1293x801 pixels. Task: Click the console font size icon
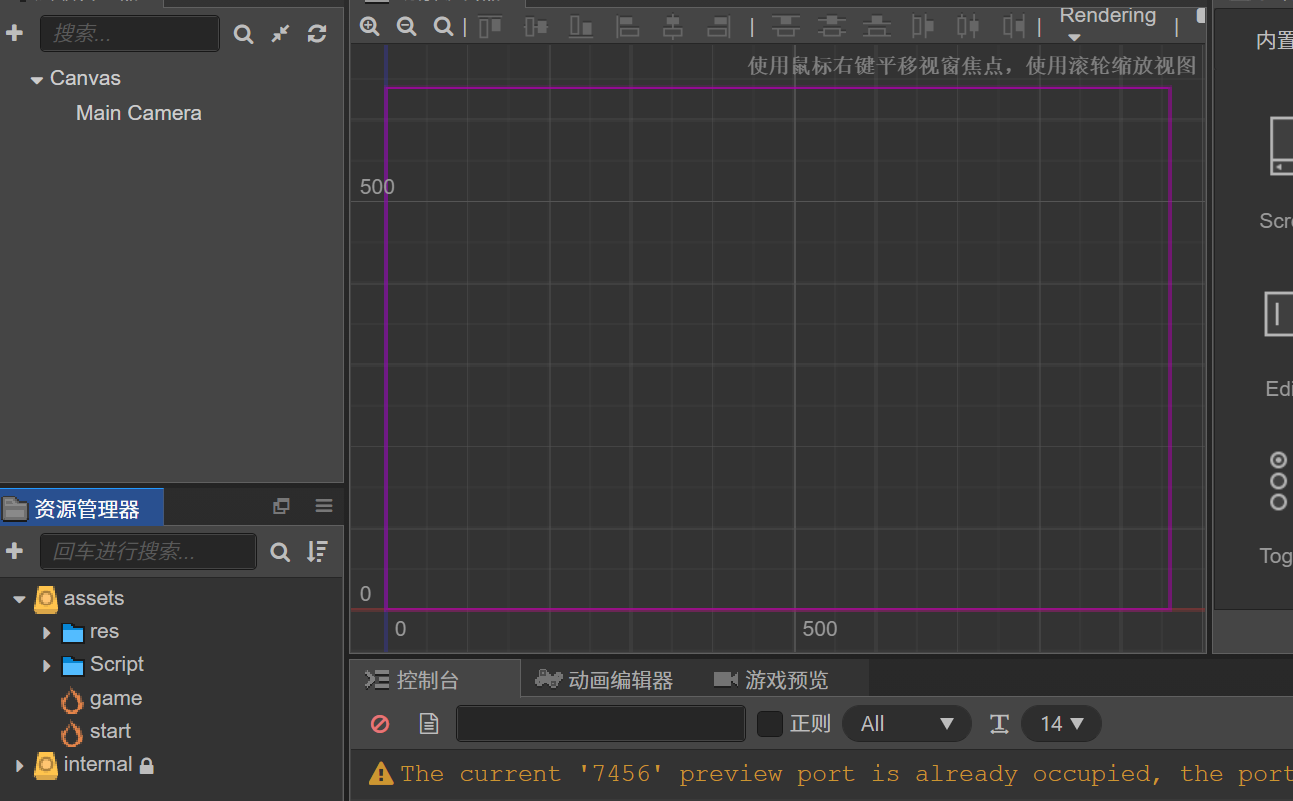(999, 724)
